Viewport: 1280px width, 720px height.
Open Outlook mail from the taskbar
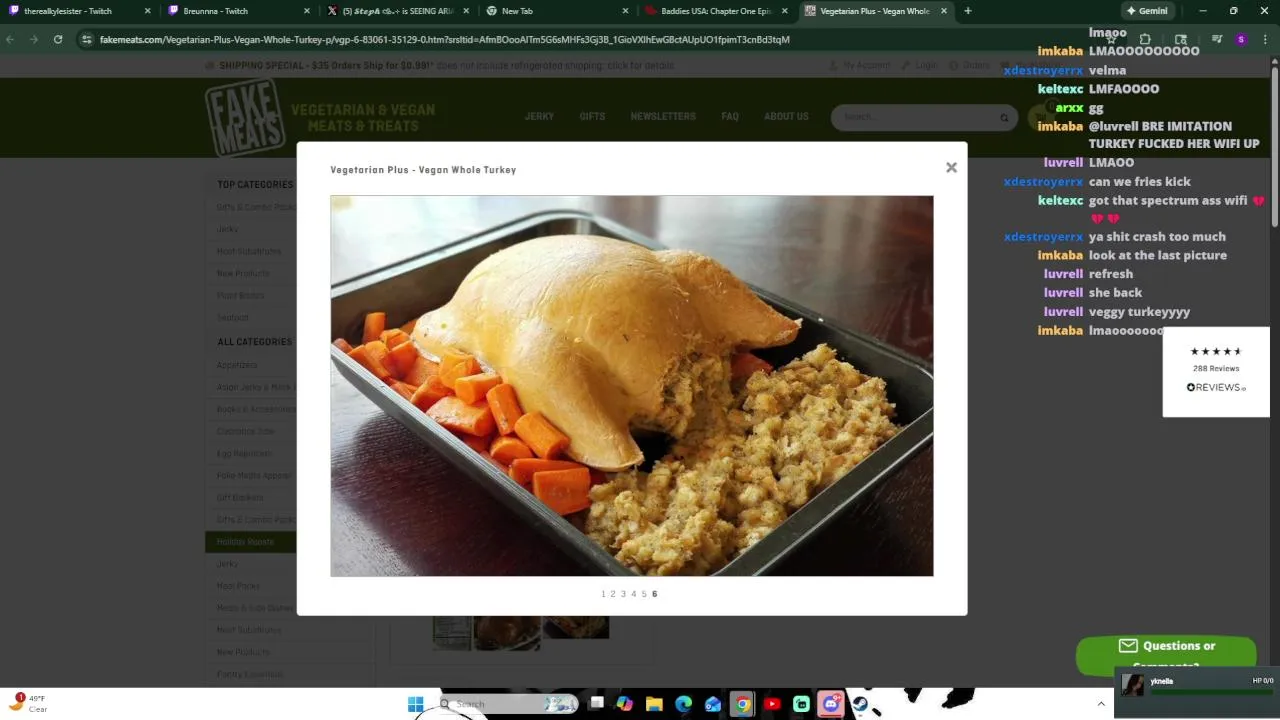pos(713,704)
